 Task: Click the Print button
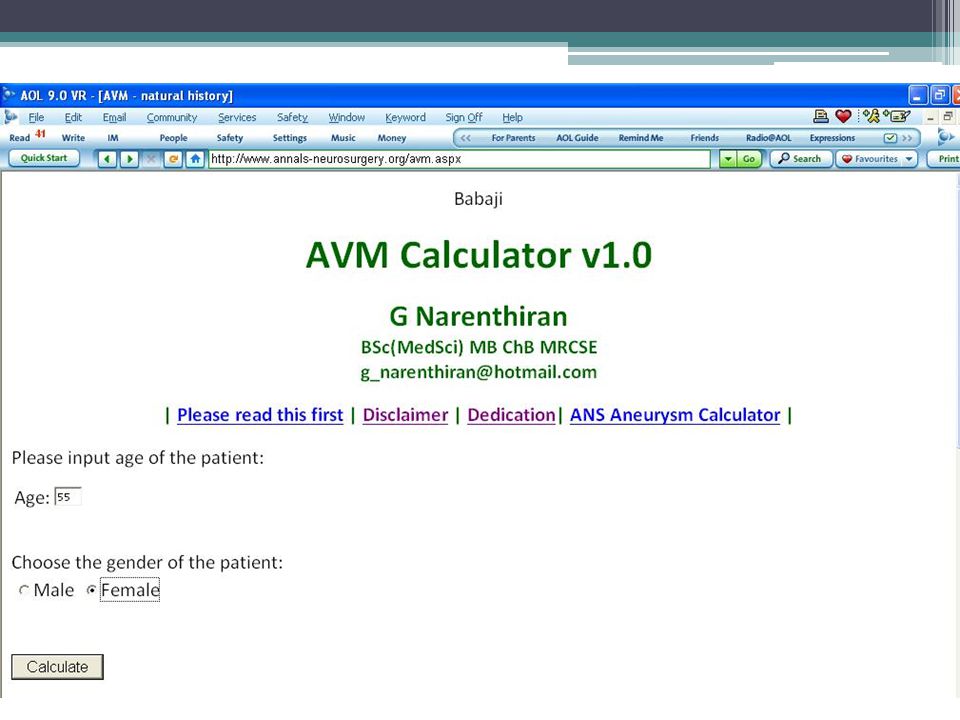pyautogui.click(x=945, y=159)
